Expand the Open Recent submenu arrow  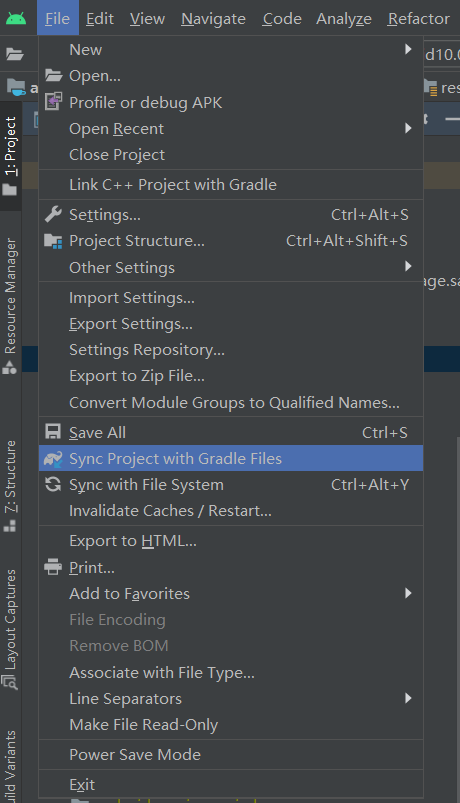(x=408, y=128)
